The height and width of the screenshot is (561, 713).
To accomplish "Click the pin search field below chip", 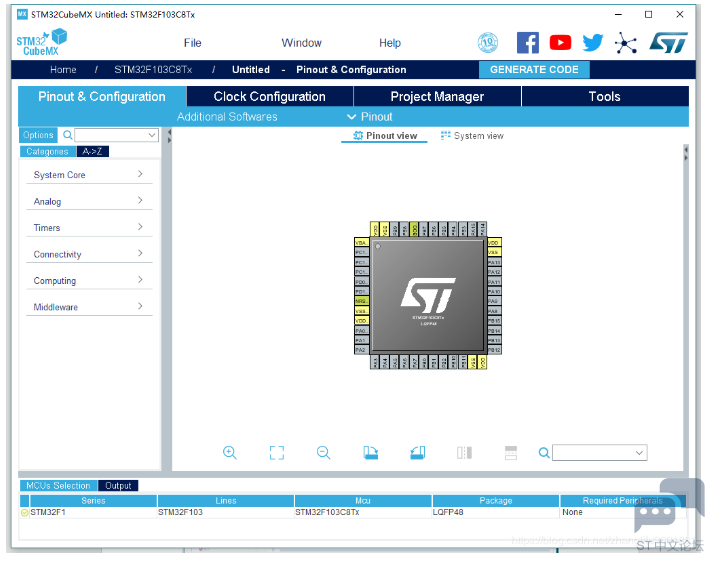I will pos(600,452).
